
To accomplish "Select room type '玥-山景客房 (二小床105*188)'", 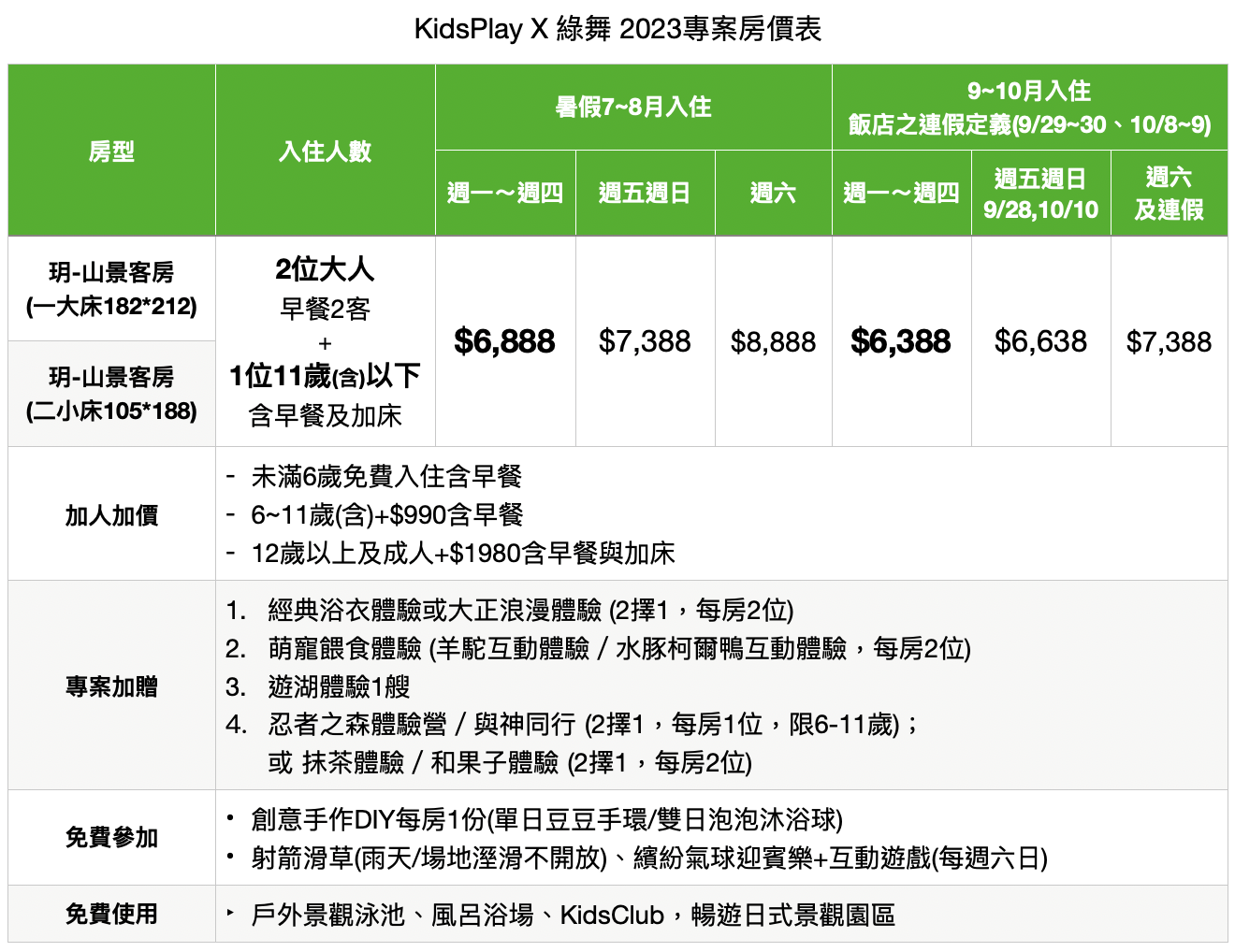I will 111,394.
